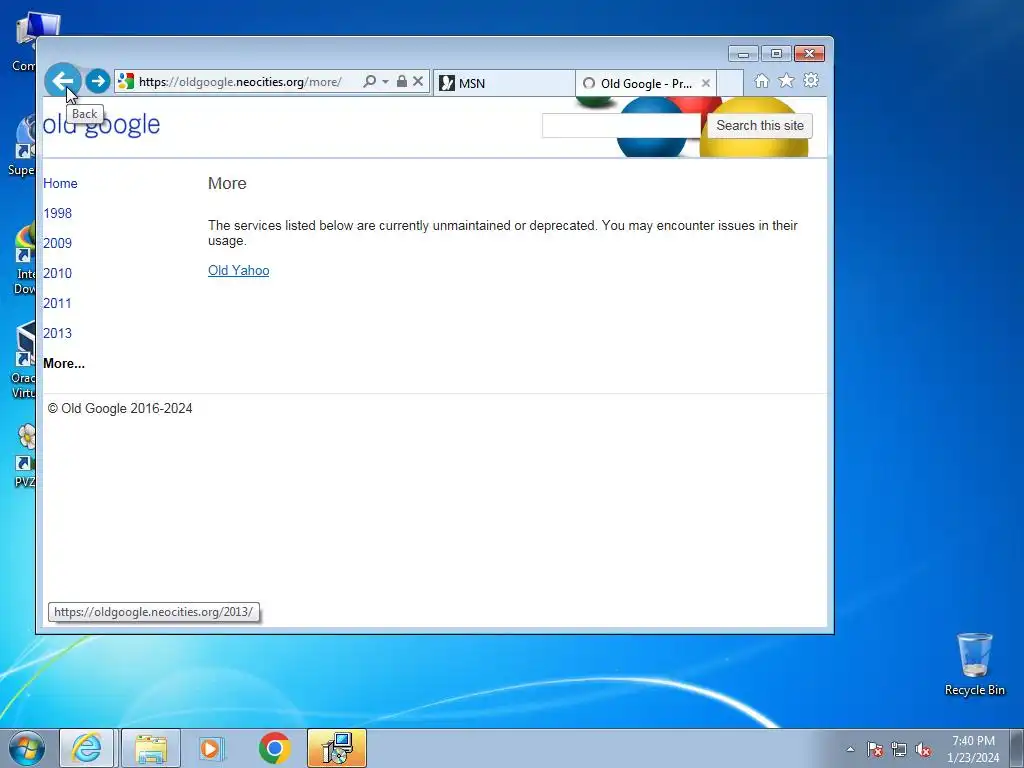Select the PVZ desktop shortcut

[24, 456]
